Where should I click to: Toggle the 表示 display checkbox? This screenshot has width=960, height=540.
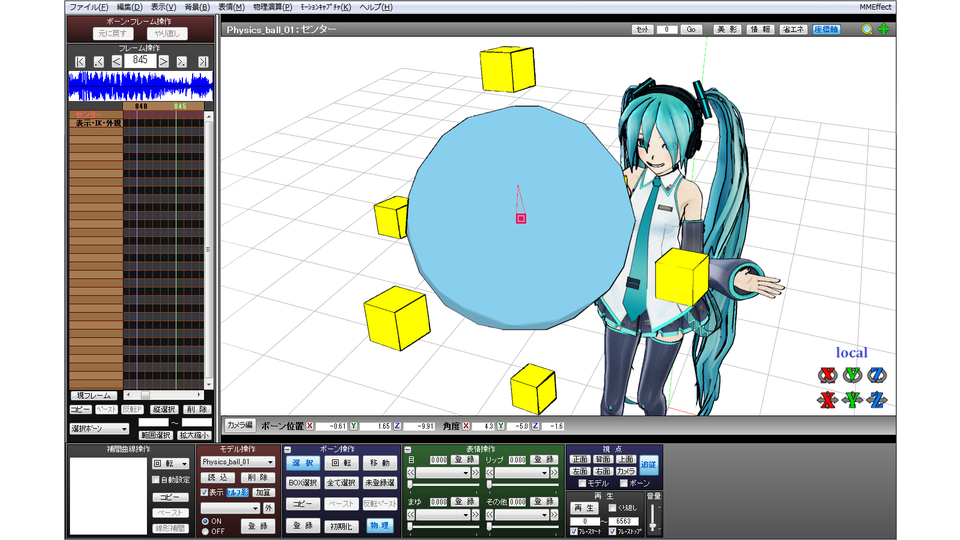coord(204,492)
